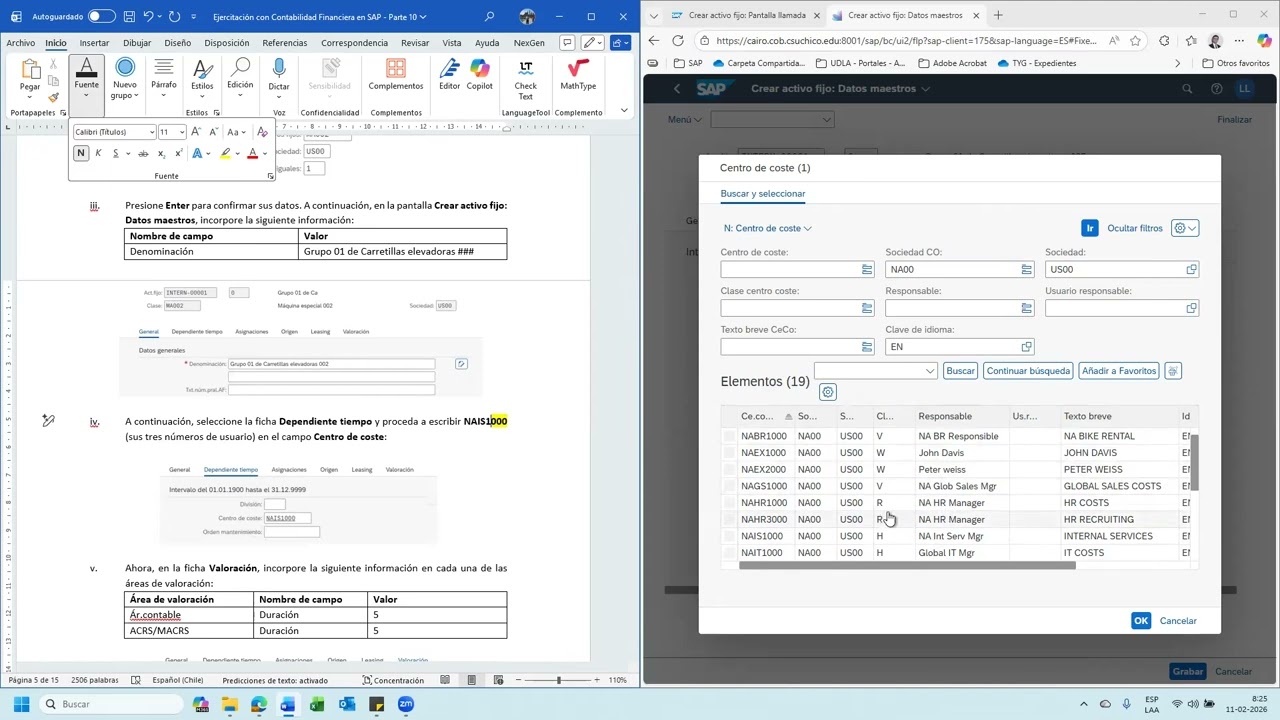Increase font size with A-up icon
1280x720 pixels.
(x=196, y=132)
